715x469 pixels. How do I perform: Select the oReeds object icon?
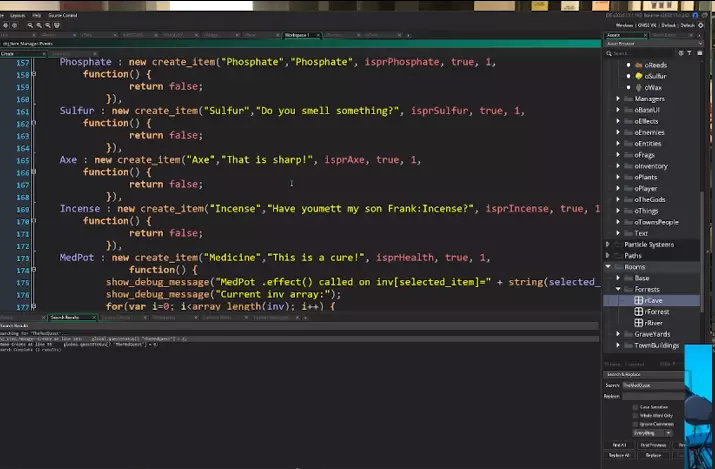pos(639,65)
